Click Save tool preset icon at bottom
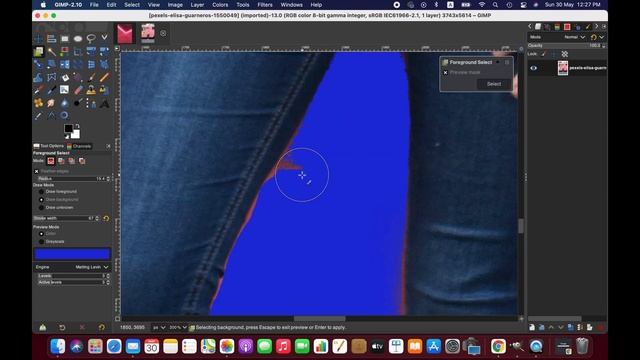 pyautogui.click(x=42, y=327)
